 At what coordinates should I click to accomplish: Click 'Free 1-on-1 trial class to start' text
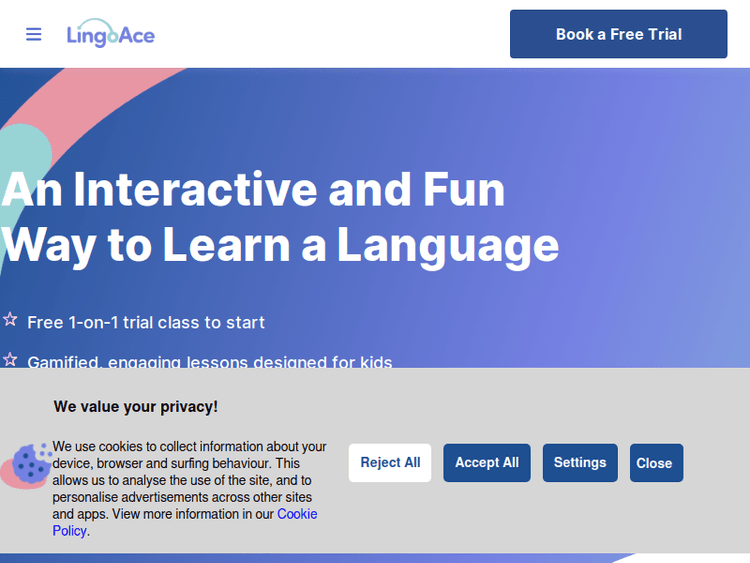146,322
